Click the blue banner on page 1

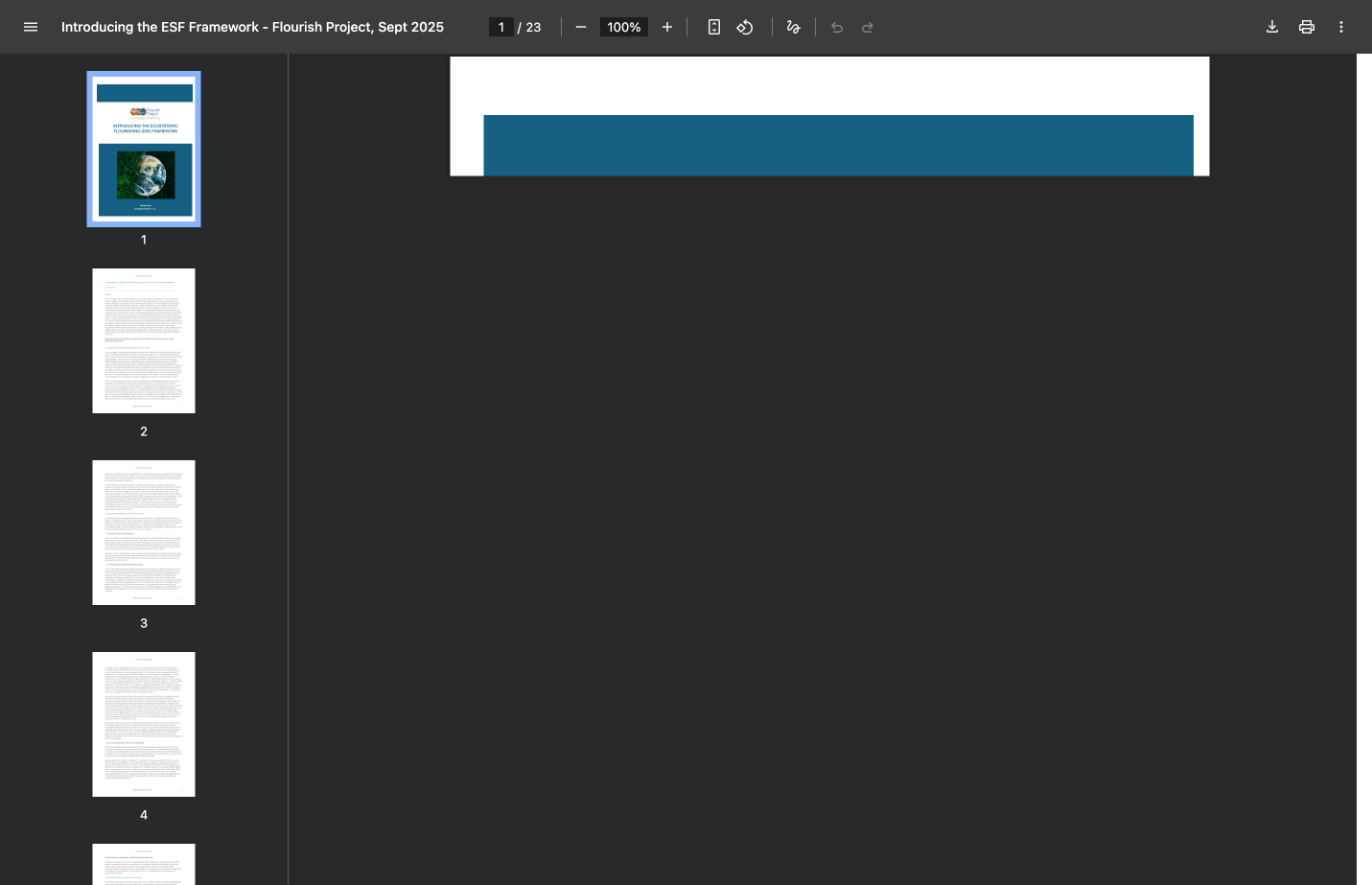tap(838, 145)
